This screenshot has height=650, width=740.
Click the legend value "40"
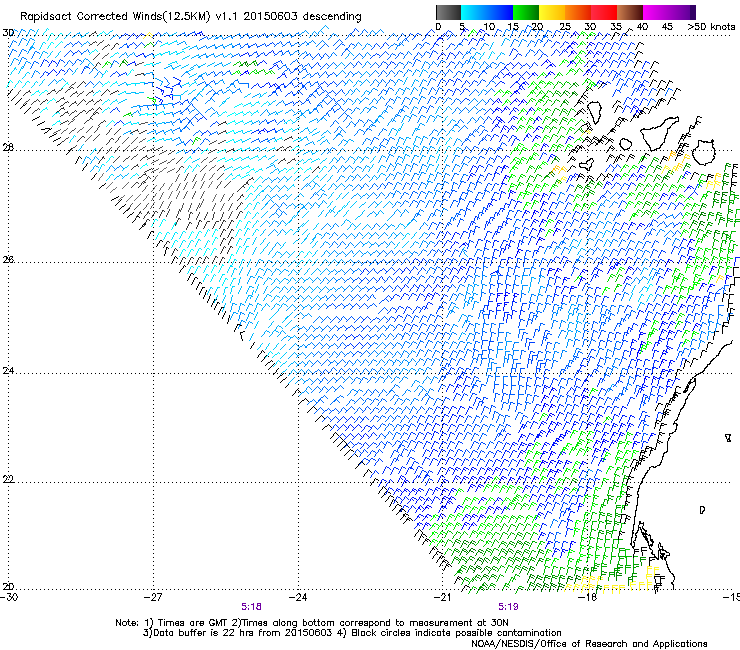tap(642, 27)
